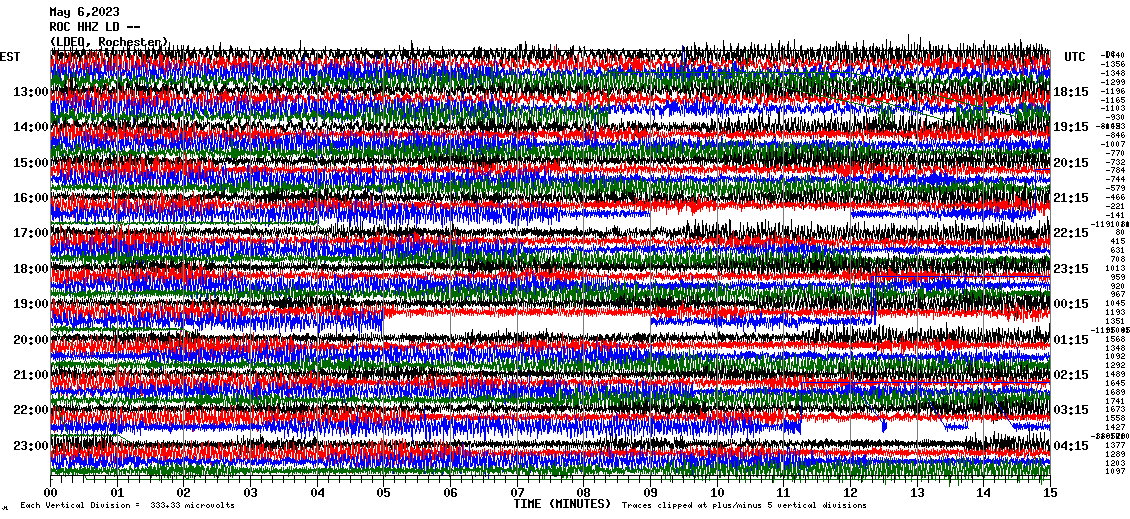Select the 22:15 UTC time label
1130x519 pixels.
(x=1071, y=233)
